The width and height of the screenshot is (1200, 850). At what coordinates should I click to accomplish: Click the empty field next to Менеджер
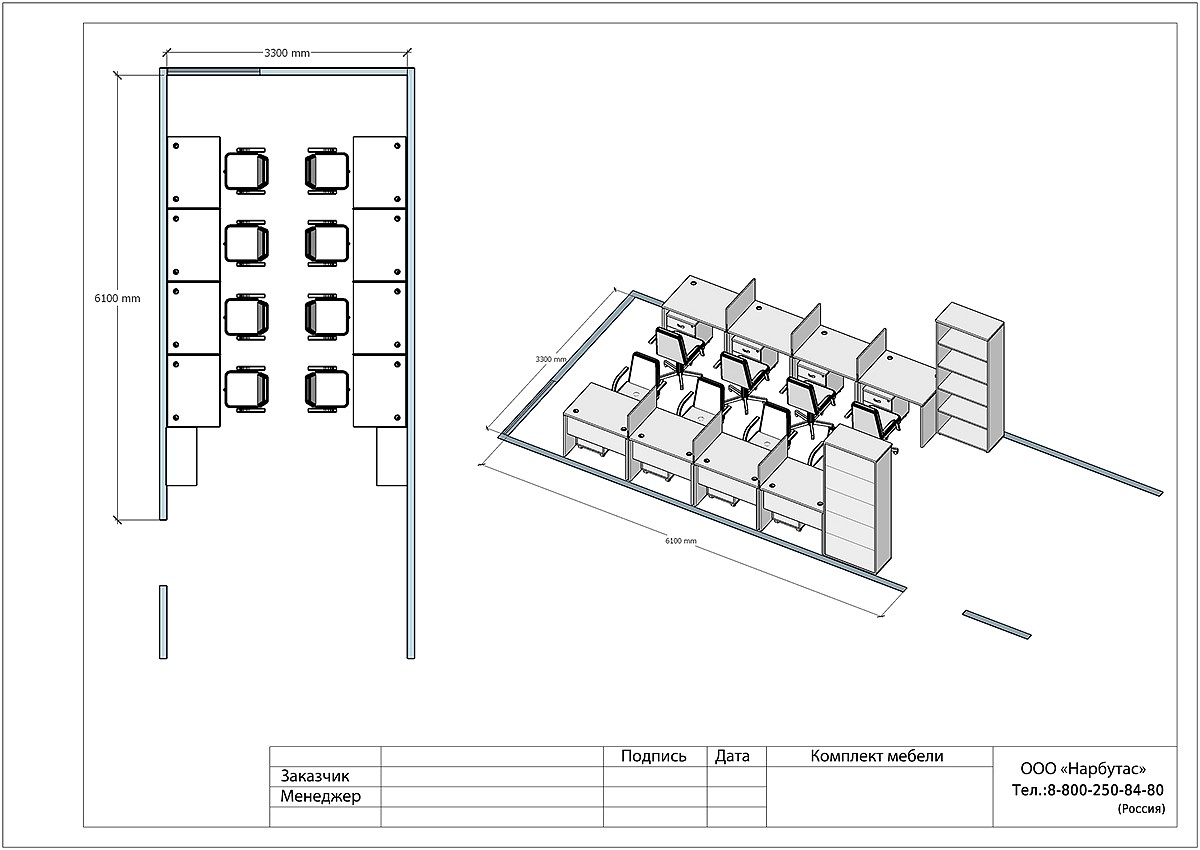pyautogui.click(x=492, y=797)
